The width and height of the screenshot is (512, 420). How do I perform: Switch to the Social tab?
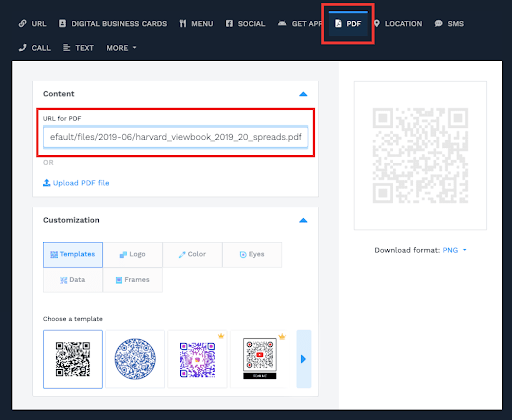[245, 24]
